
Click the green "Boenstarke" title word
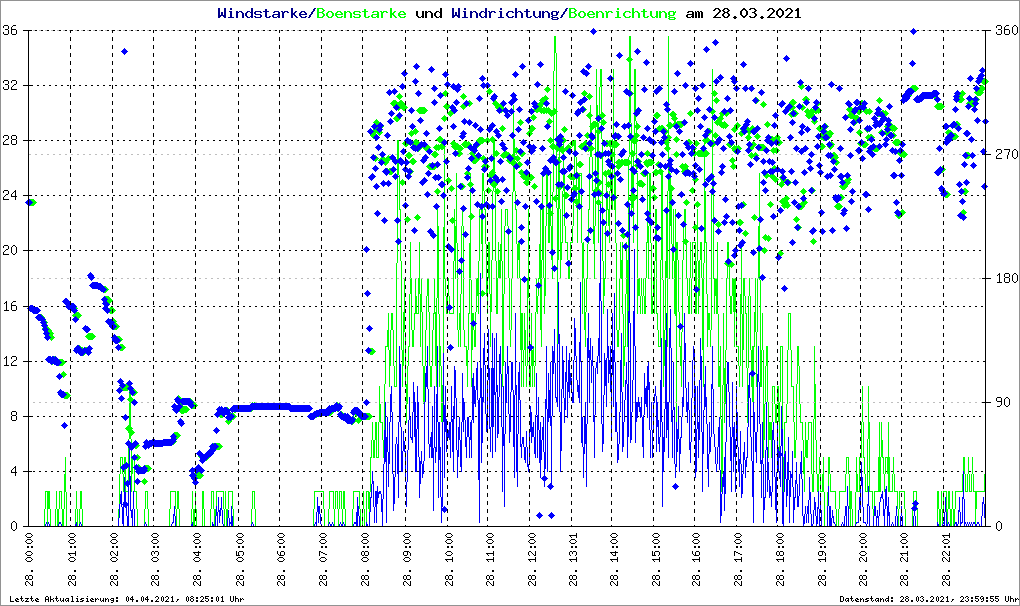(x=361, y=14)
